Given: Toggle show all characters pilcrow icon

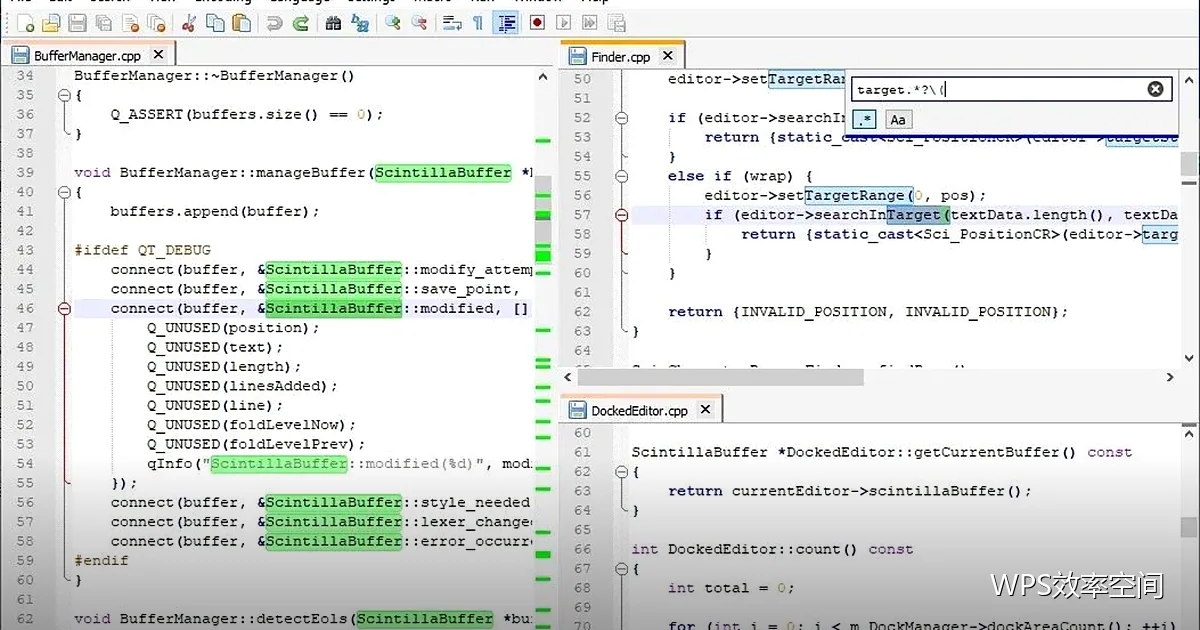Looking at the screenshot, I should [x=478, y=22].
